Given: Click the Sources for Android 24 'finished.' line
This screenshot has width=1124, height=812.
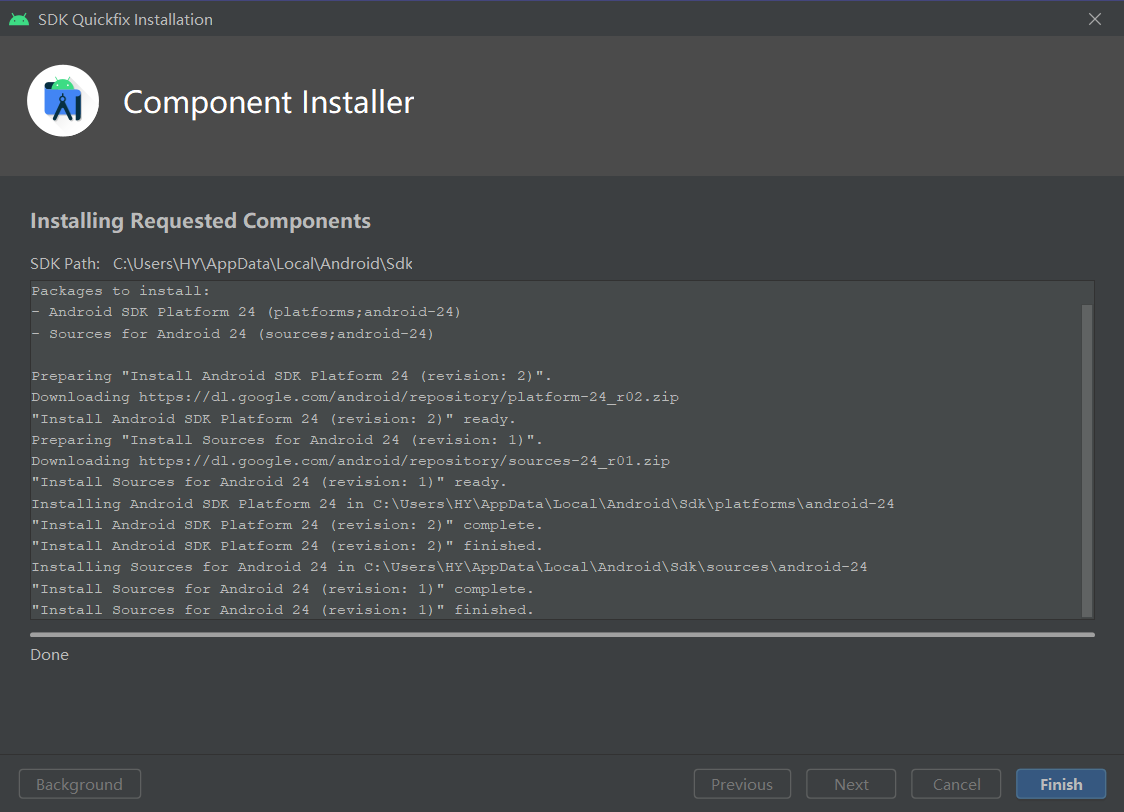Looking at the screenshot, I should [282, 610].
